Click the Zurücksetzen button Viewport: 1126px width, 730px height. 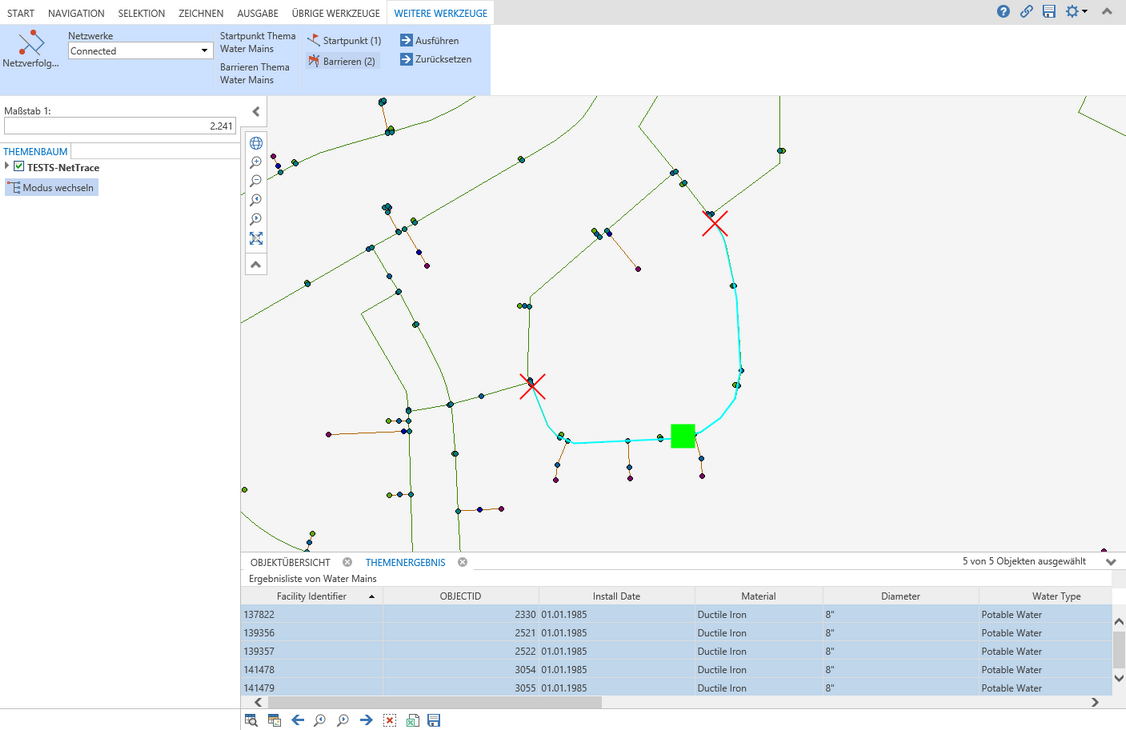click(435, 59)
